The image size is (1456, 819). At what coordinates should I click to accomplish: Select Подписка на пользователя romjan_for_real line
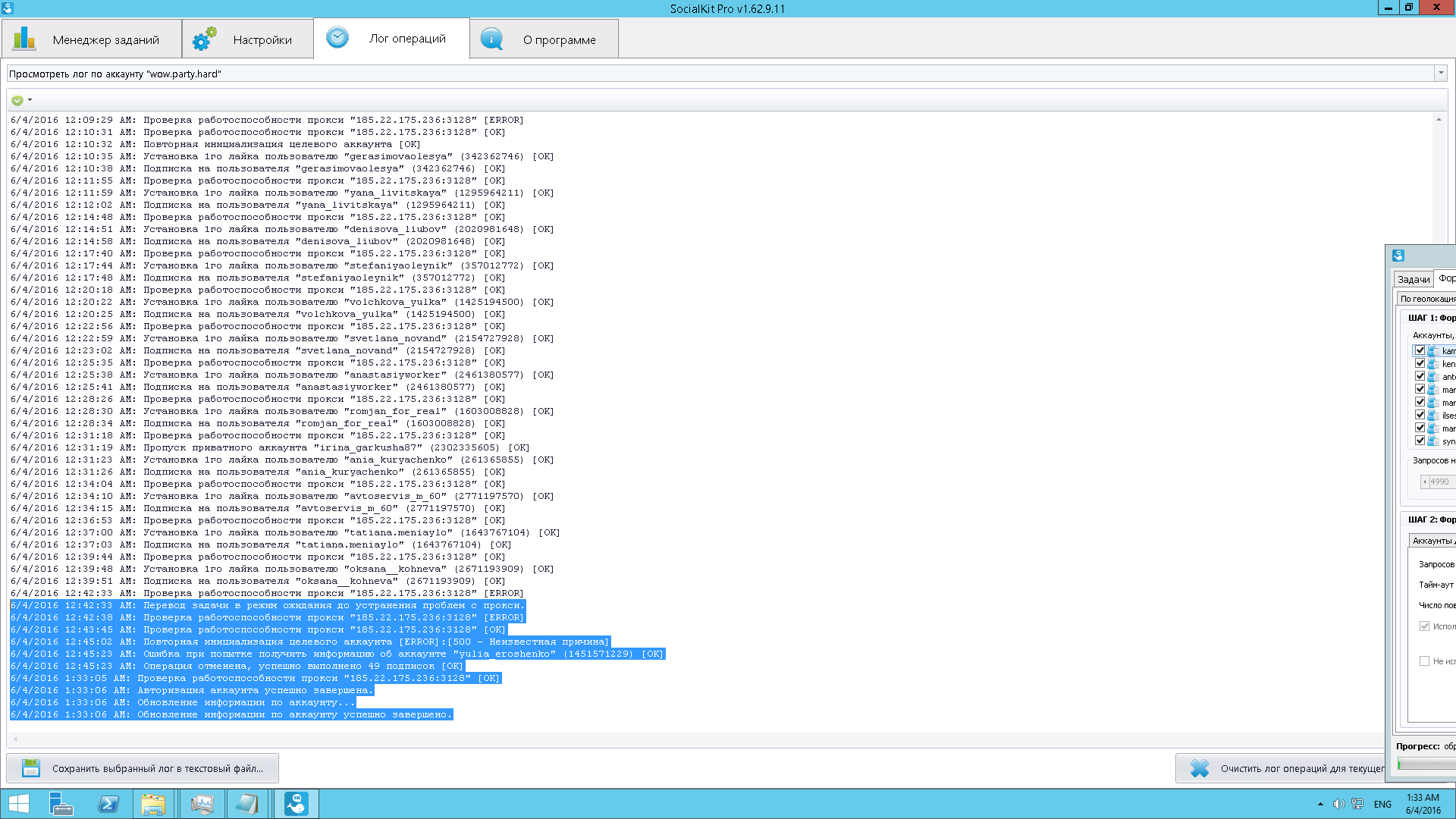tap(258, 423)
